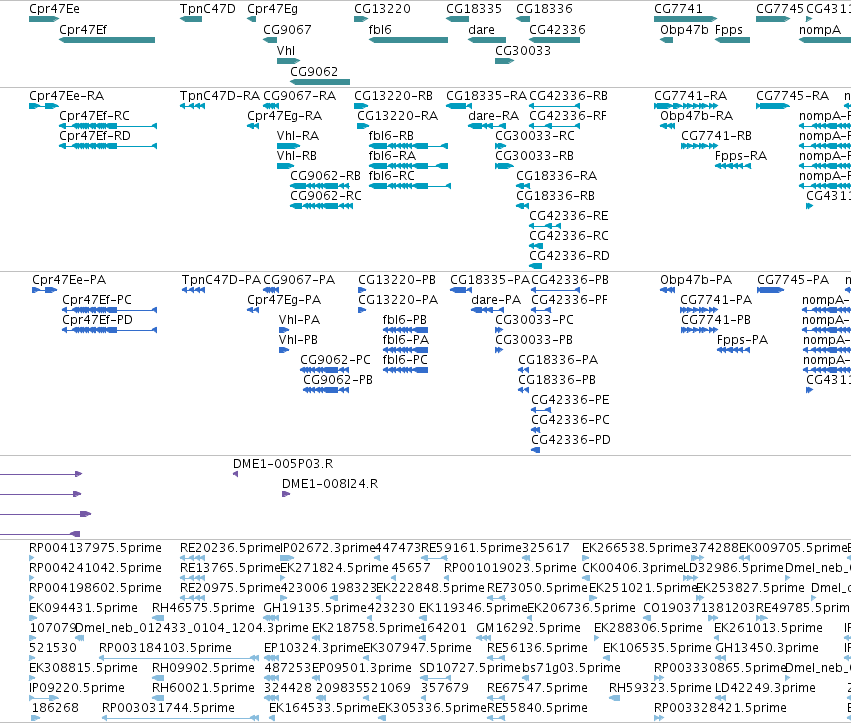This screenshot has height=723, width=851.
Task: Click the CG18336-PB protein label
Action: pos(557,380)
